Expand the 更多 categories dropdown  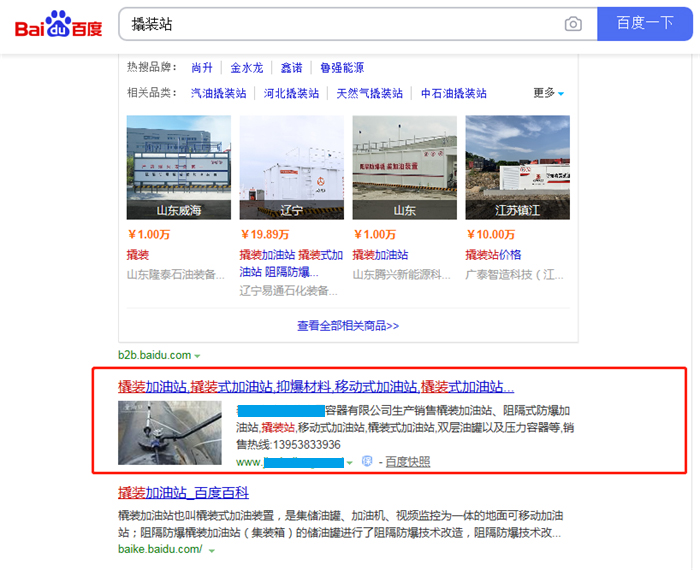pyautogui.click(x=548, y=93)
